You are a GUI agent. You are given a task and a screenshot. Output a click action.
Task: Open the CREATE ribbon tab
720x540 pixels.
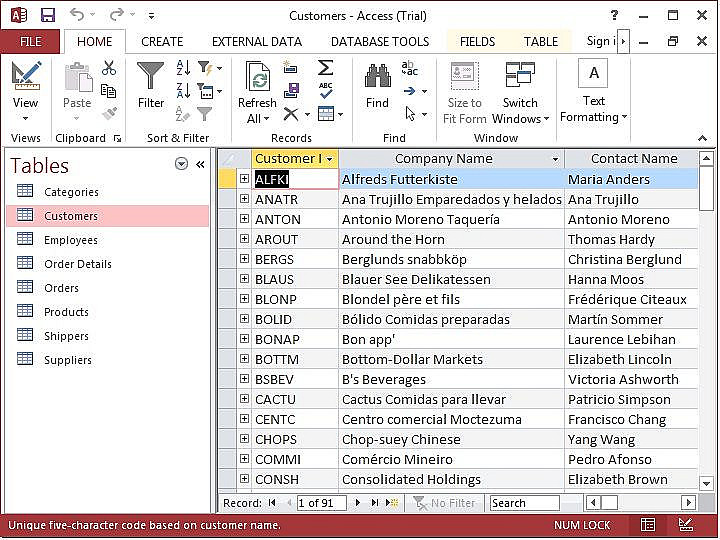[162, 41]
